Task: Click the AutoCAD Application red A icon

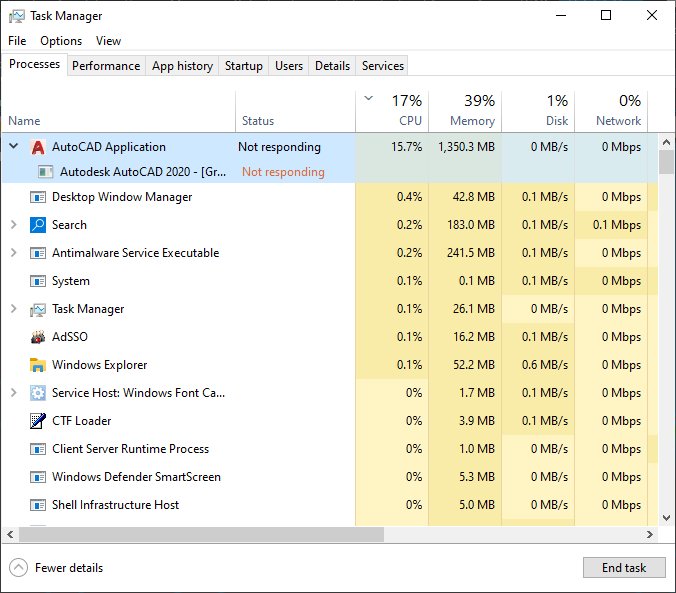Action: pos(38,147)
